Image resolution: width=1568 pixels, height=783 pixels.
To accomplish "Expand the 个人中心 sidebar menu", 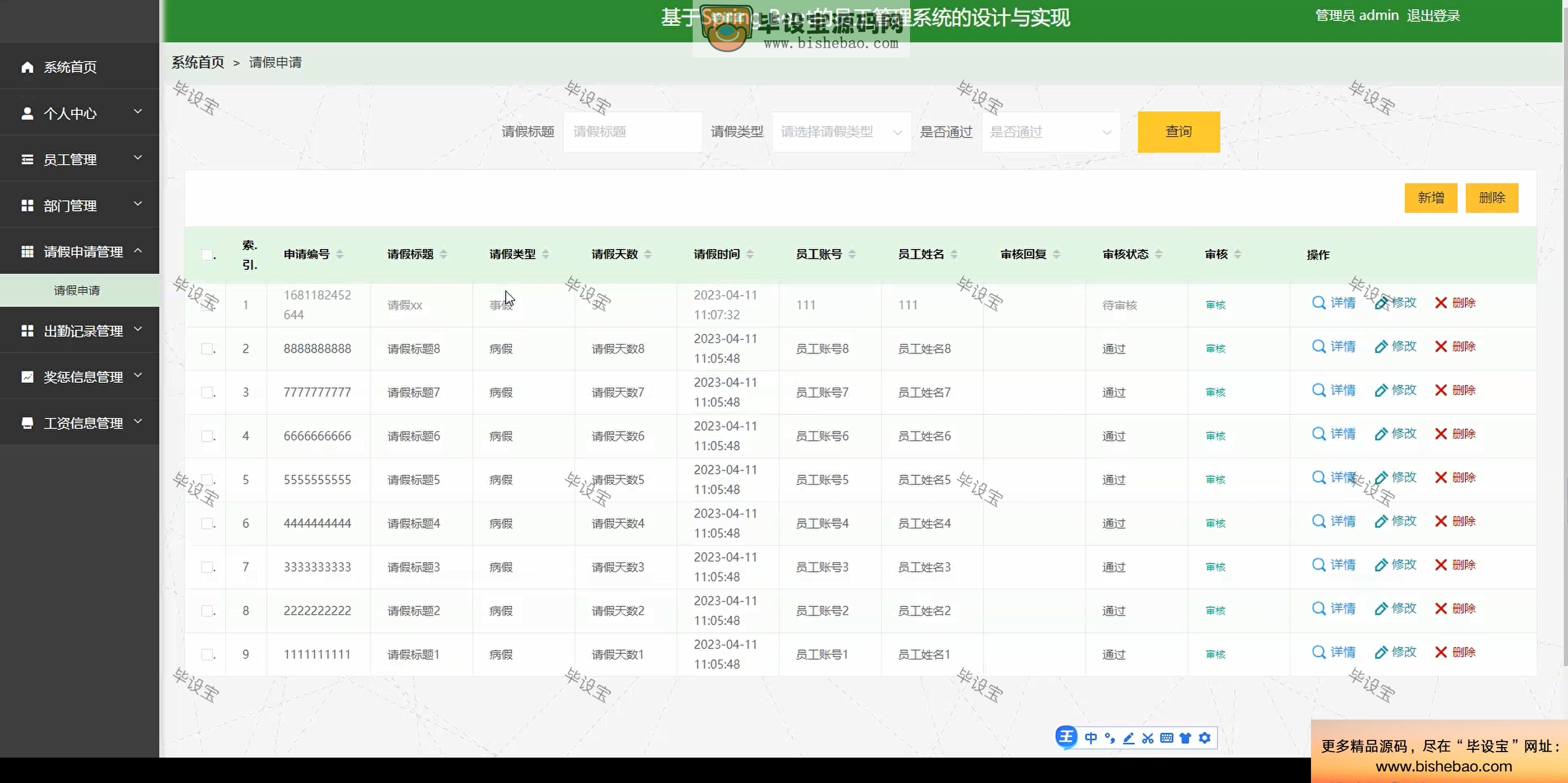I will point(79,113).
